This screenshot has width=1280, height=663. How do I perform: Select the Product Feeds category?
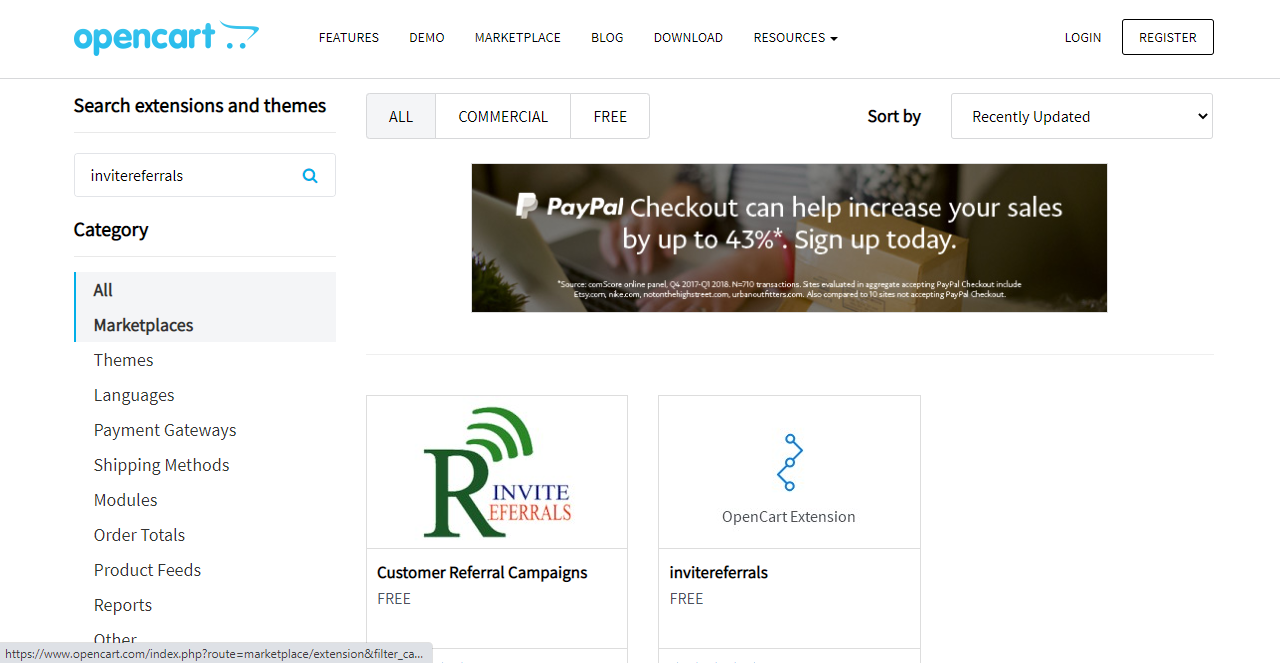click(x=148, y=570)
